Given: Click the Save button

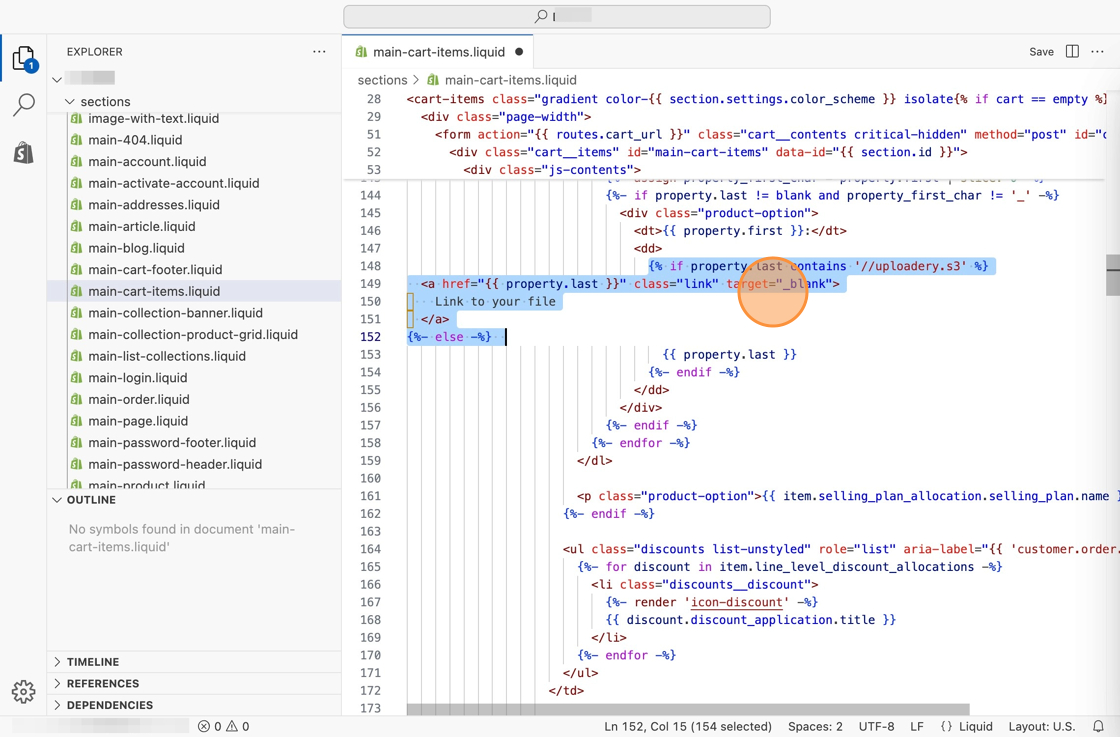Looking at the screenshot, I should tap(1041, 52).
